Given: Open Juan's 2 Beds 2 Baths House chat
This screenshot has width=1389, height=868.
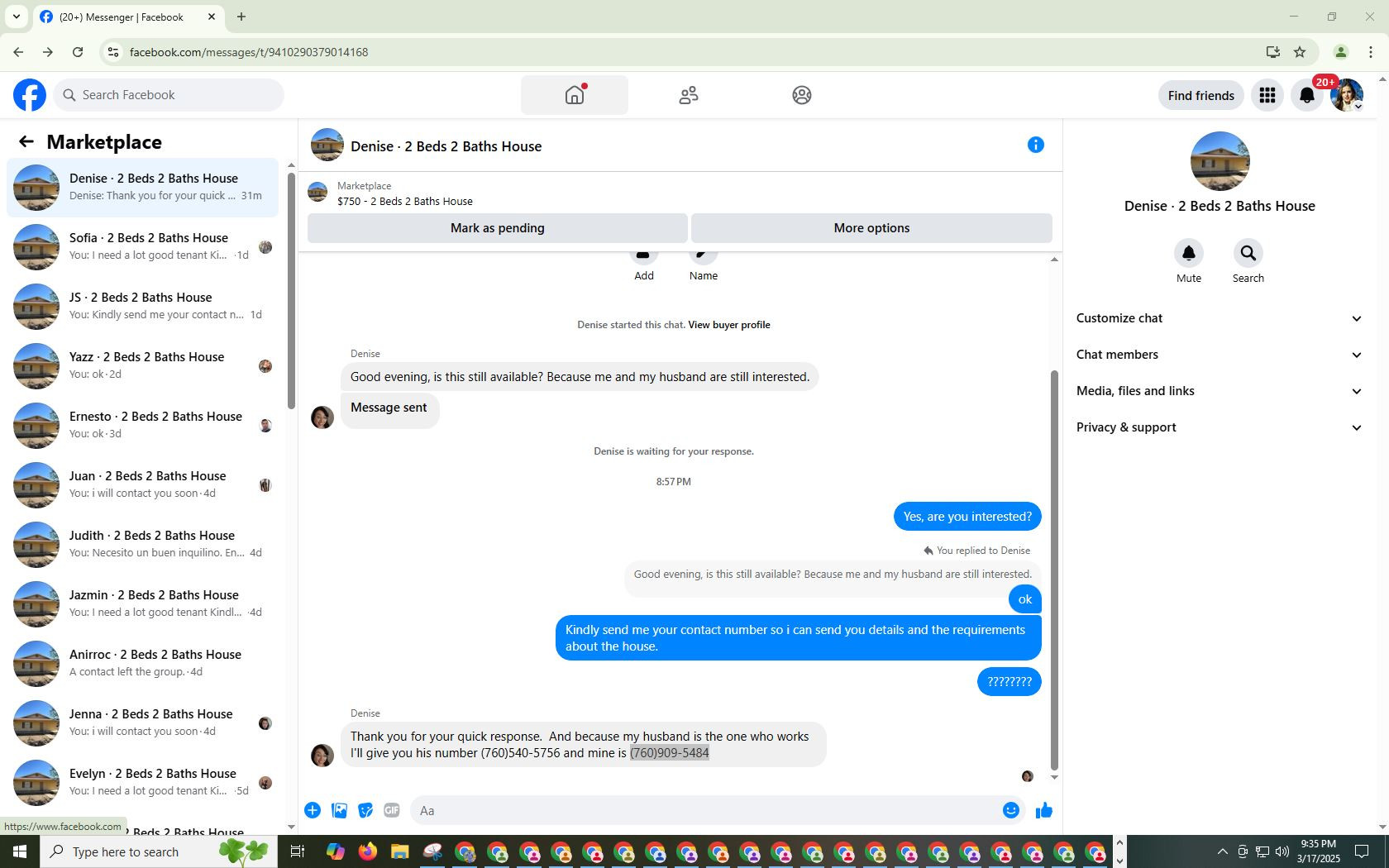Looking at the screenshot, I should (143, 485).
